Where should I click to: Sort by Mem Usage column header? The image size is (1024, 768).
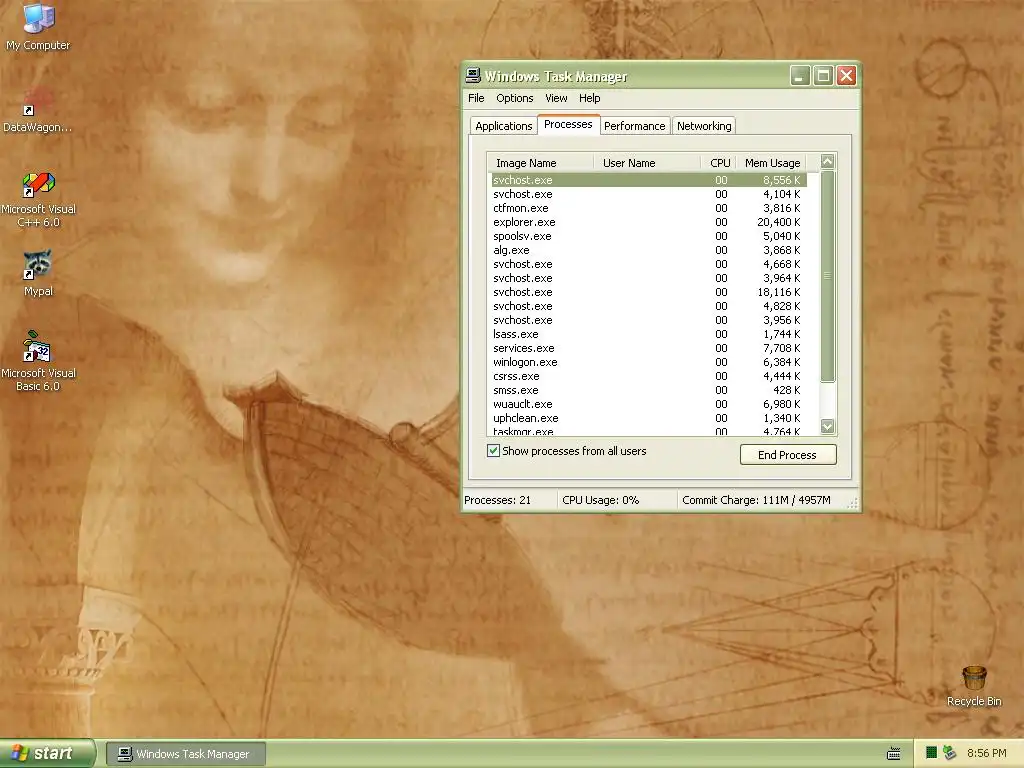(771, 163)
